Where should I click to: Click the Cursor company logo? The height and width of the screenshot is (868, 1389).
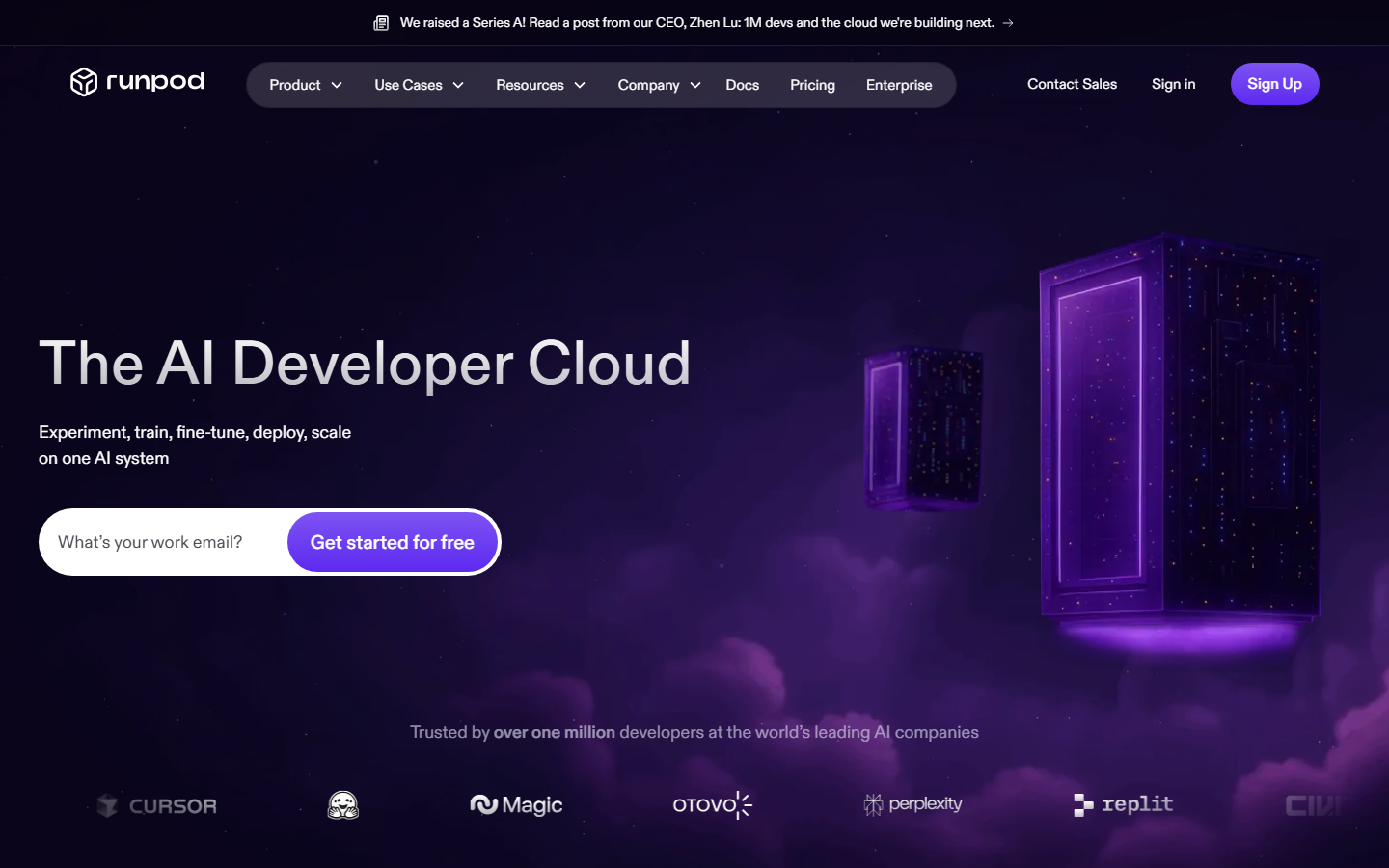157,805
